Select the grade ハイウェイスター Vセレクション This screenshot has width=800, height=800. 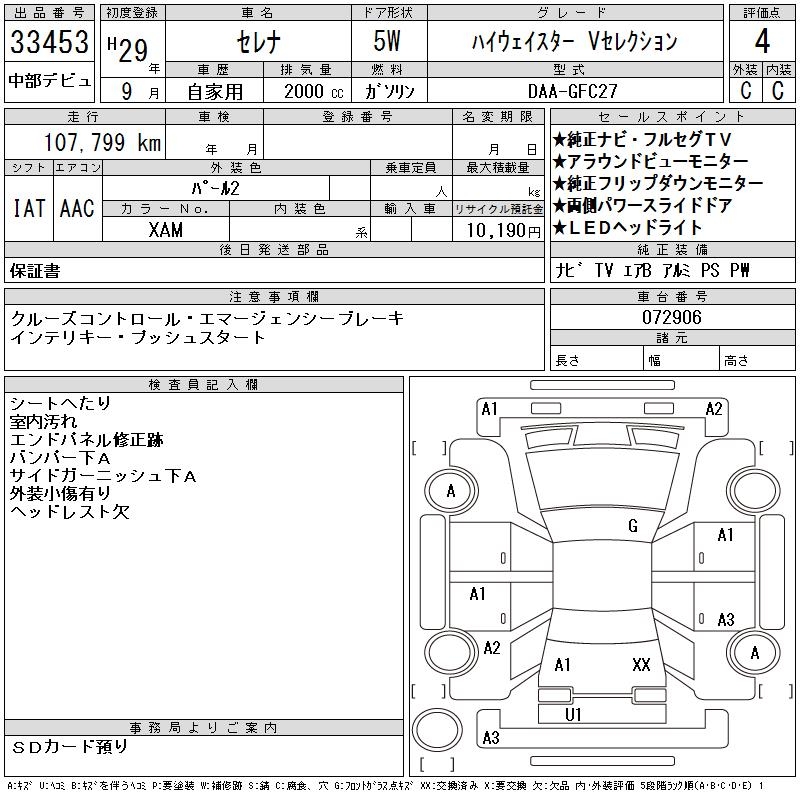574,41
